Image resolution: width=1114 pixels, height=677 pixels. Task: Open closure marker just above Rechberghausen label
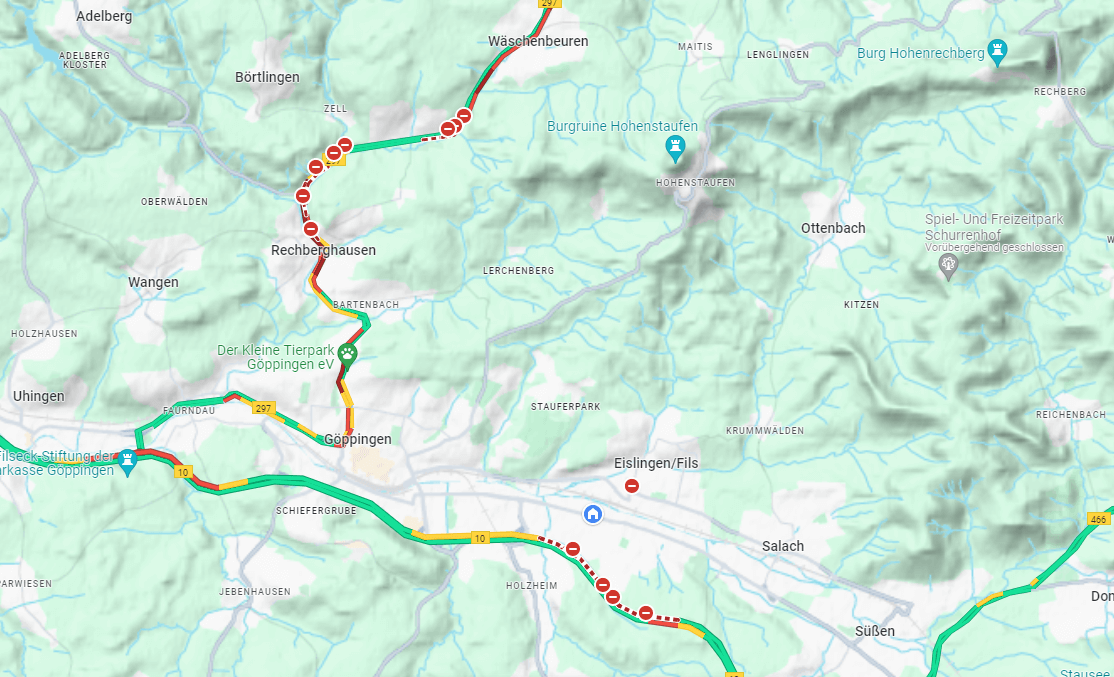310,229
